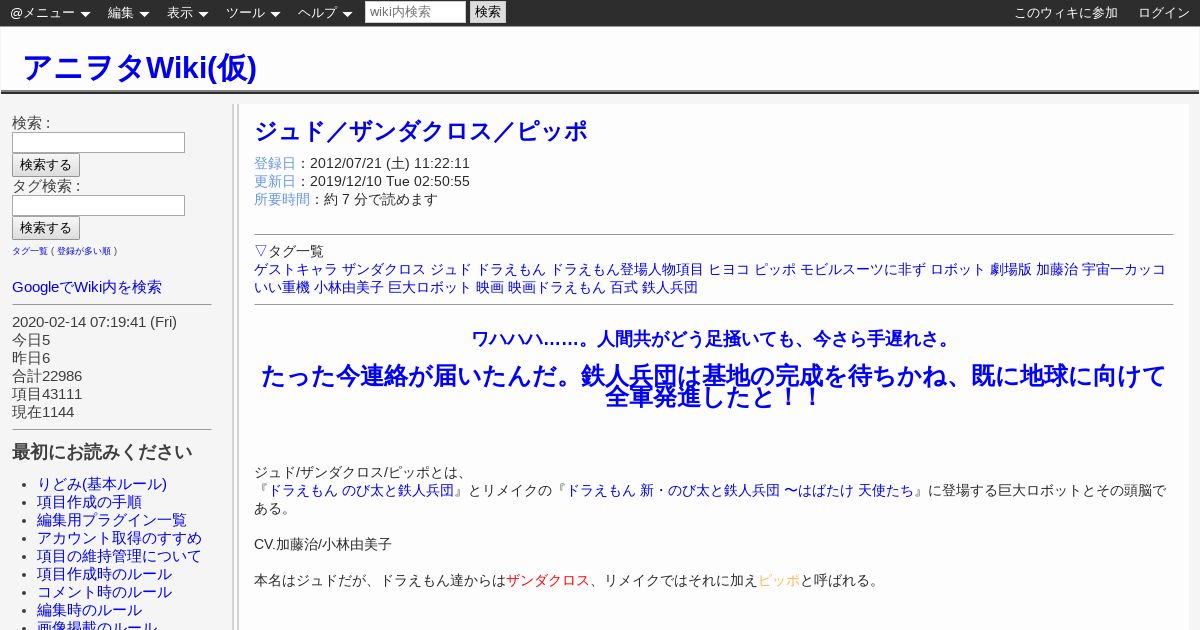Click the 鉄人兵団 tag
The image size is (1200, 630).
[x=670, y=287]
